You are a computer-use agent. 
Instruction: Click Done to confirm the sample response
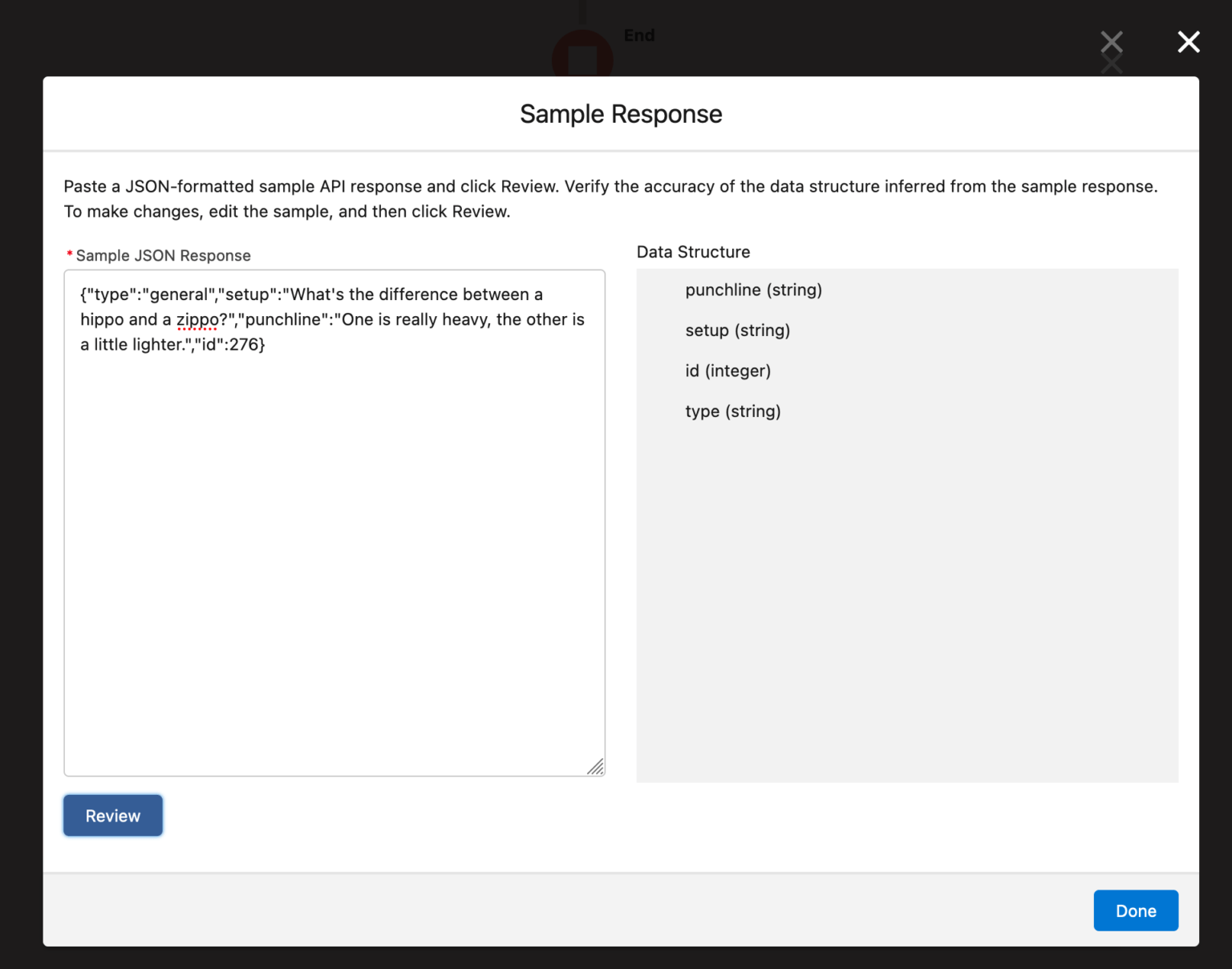click(x=1135, y=910)
